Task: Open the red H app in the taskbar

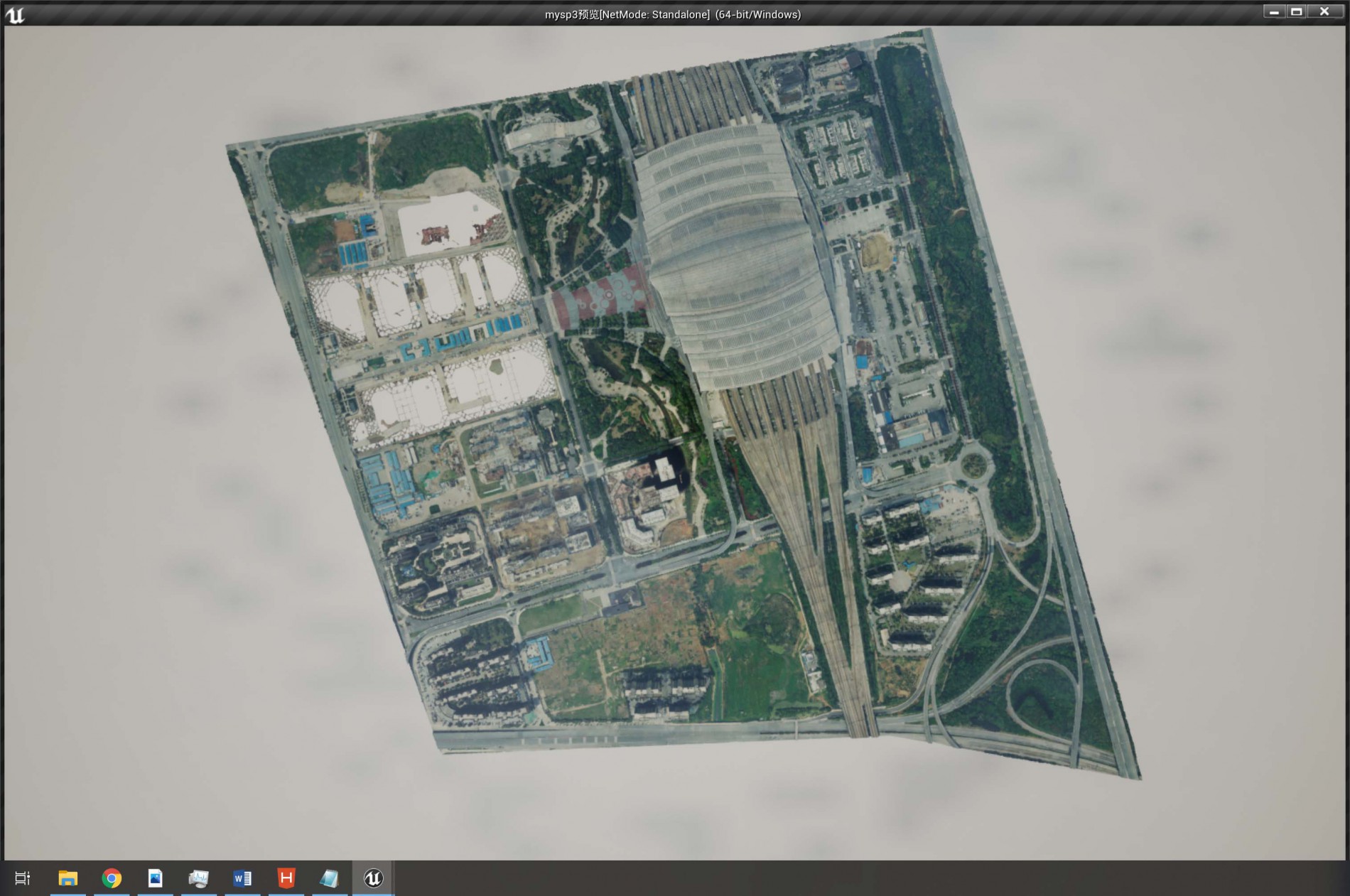Action: coord(286,878)
